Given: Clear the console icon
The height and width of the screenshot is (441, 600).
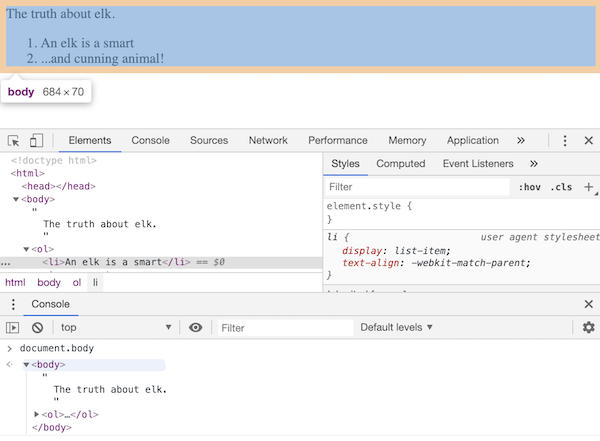Looking at the screenshot, I should [38, 328].
